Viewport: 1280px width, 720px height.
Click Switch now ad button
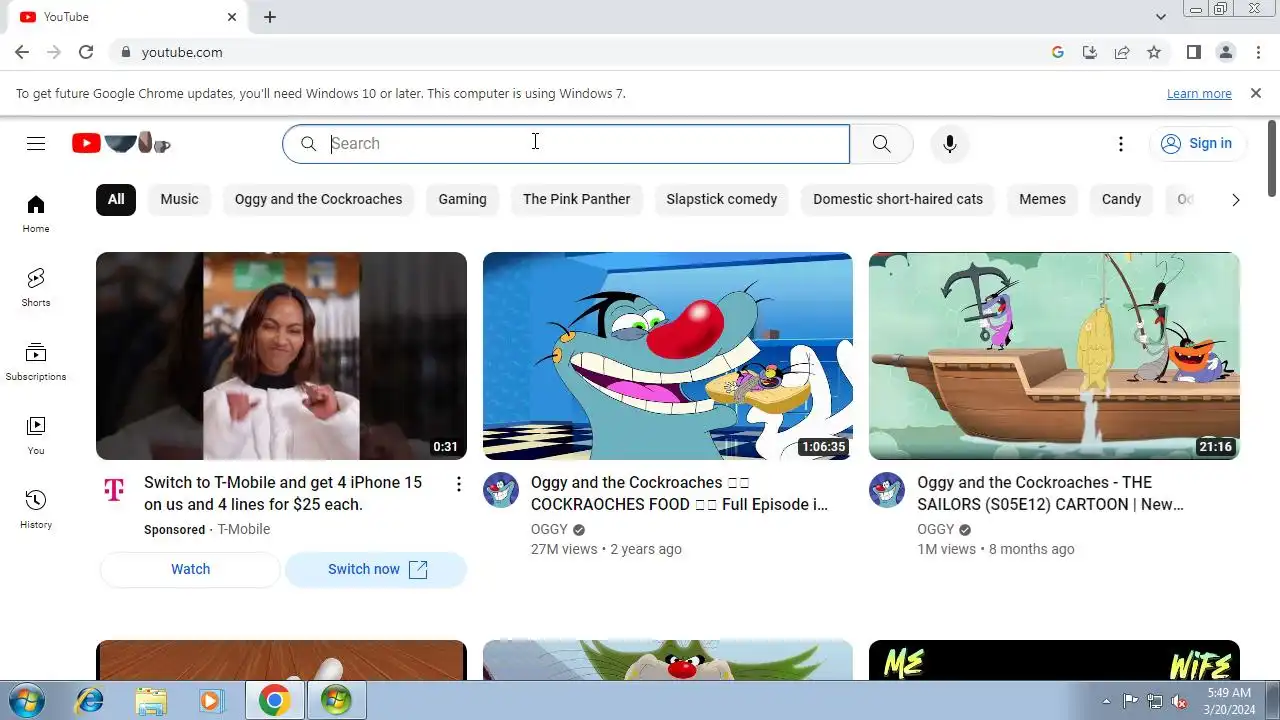click(376, 569)
